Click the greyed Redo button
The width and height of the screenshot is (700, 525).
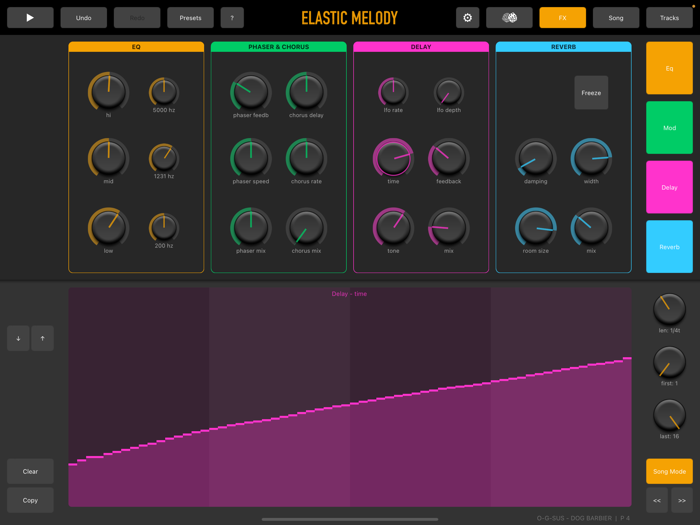click(137, 18)
